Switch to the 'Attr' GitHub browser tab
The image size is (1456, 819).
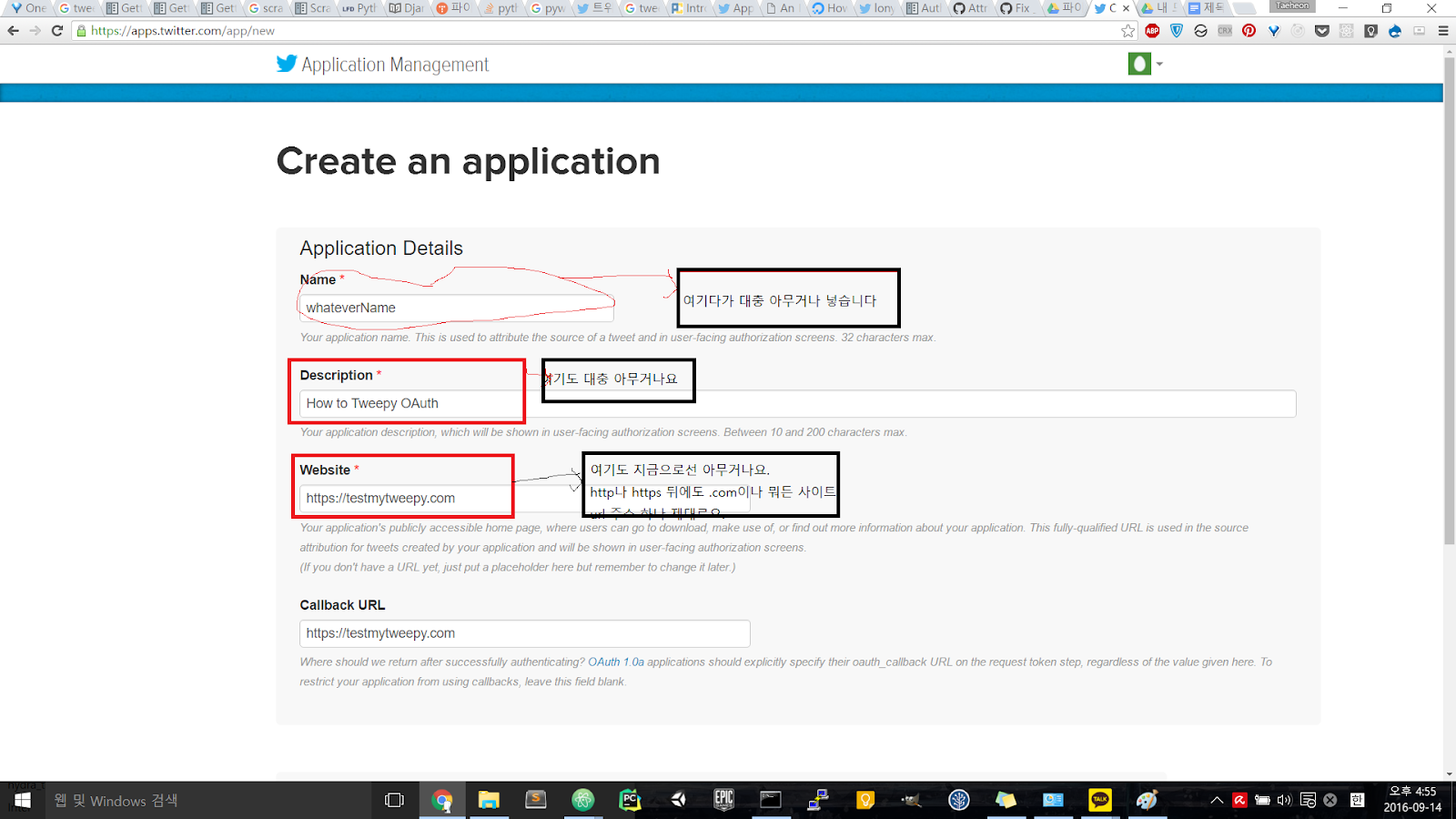970,8
